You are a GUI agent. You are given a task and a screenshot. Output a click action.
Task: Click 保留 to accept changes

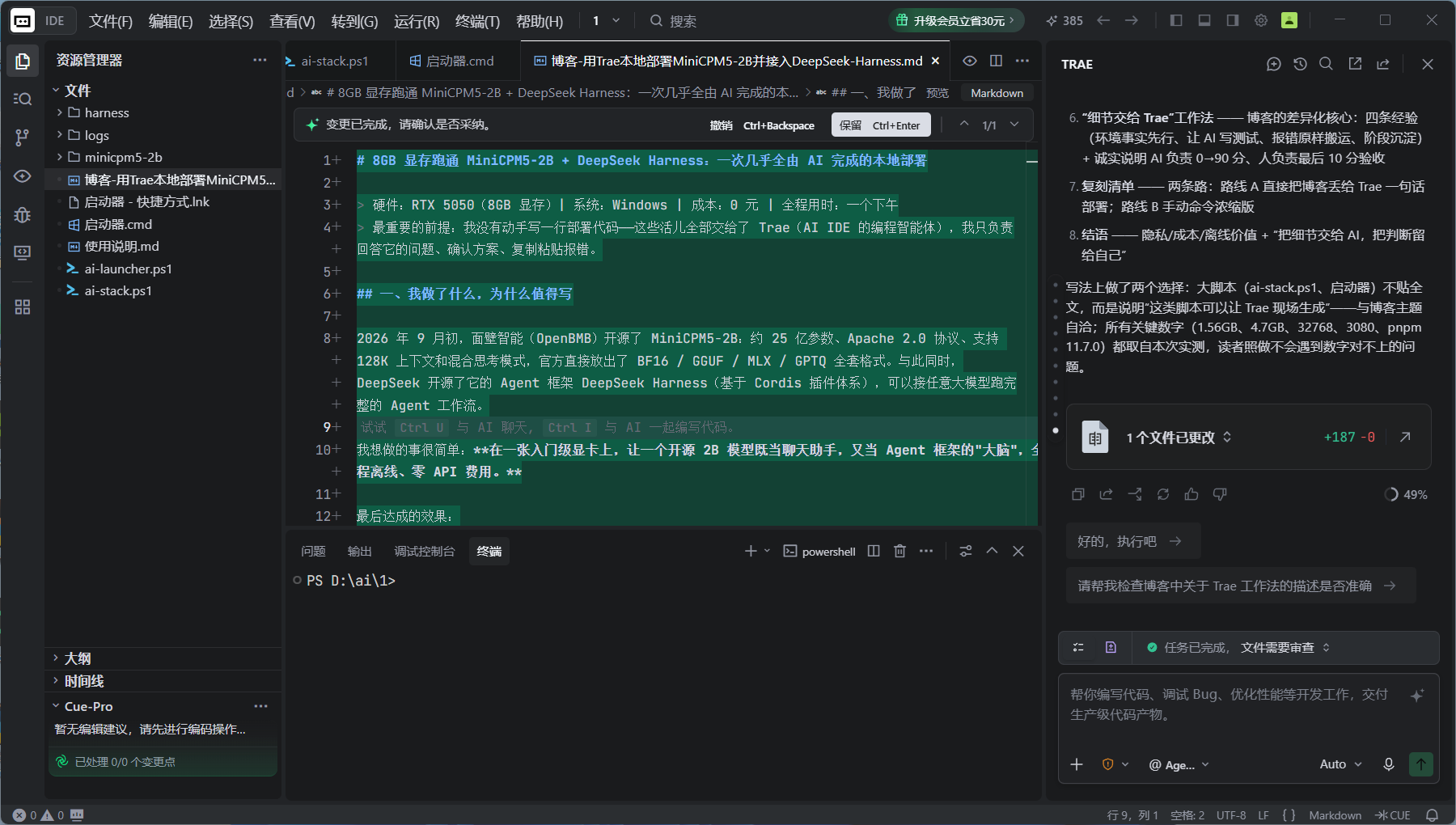880,125
